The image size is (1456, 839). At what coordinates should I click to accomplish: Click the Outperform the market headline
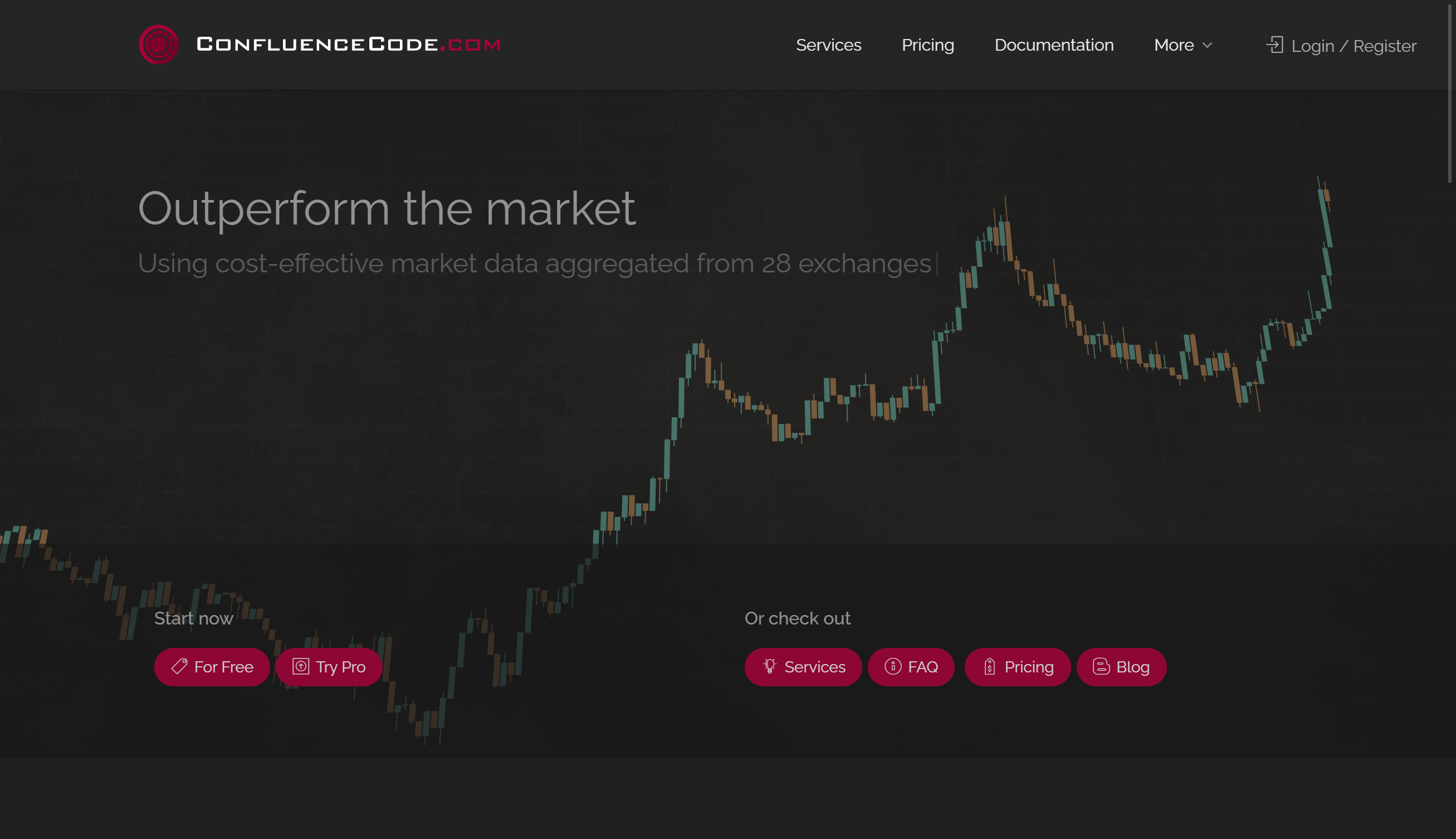(x=387, y=208)
